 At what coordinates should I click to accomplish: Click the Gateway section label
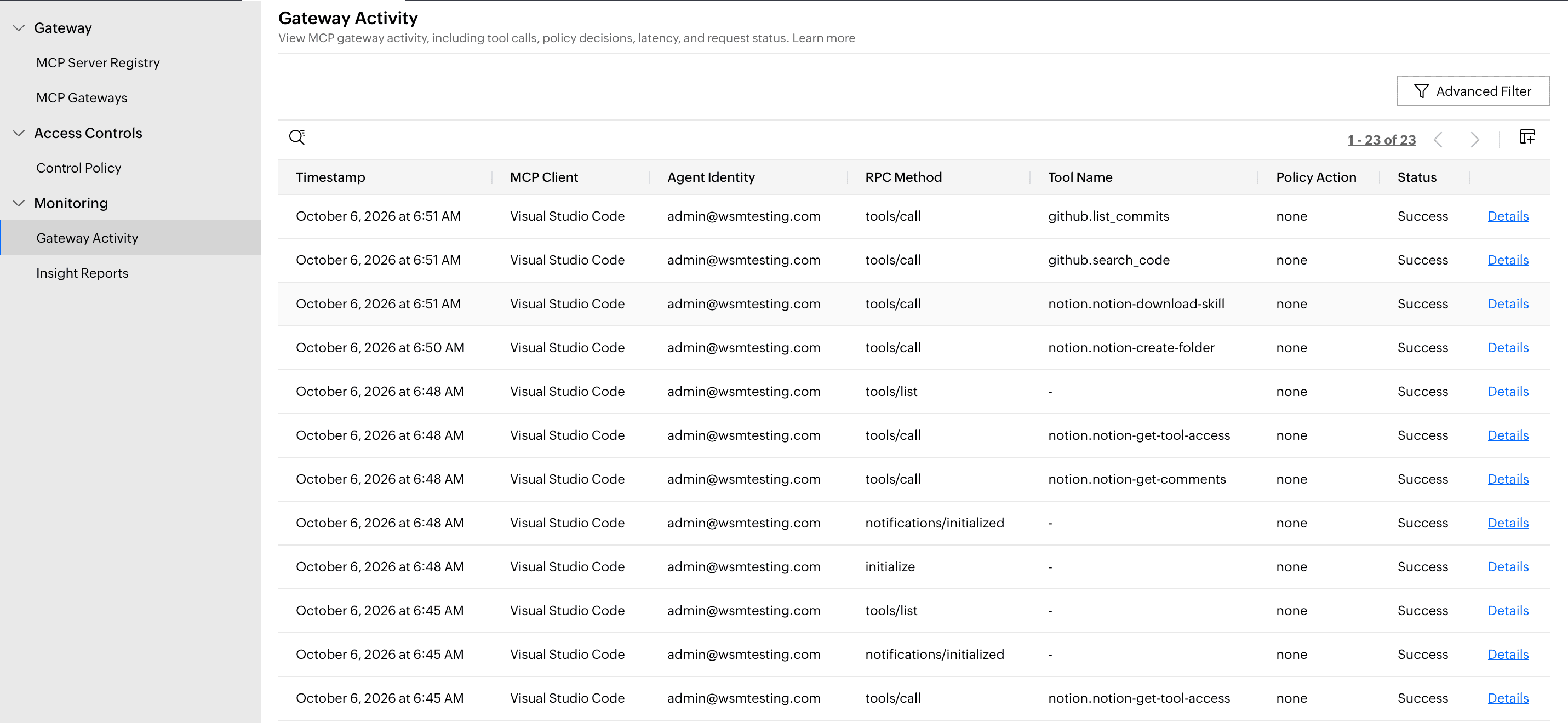(x=62, y=28)
